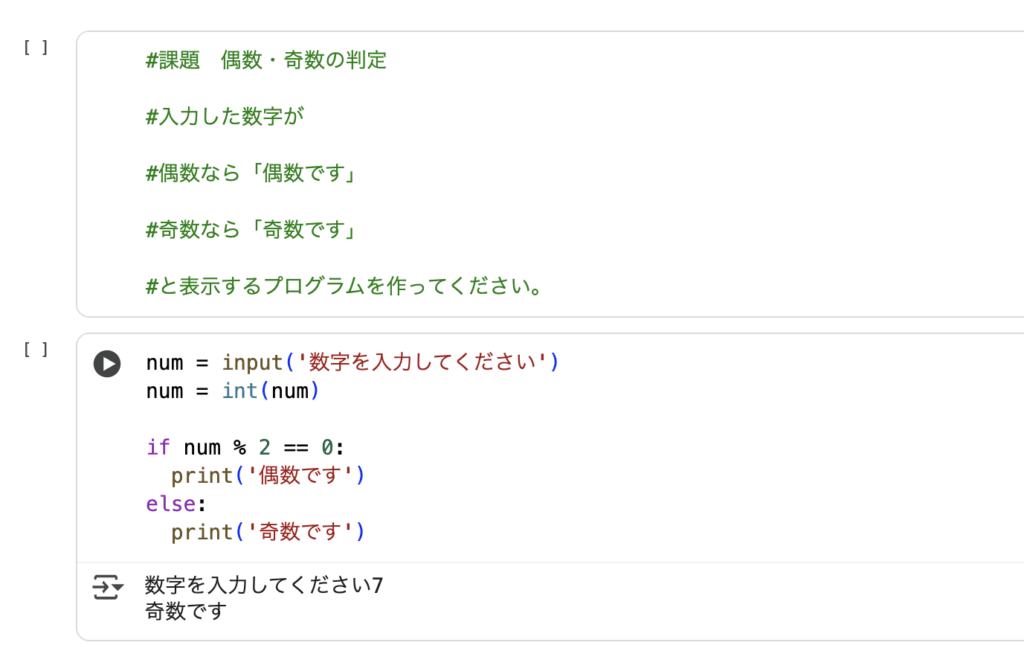Click the '#奇数なら「奇数です」' comment line

click(x=252, y=231)
